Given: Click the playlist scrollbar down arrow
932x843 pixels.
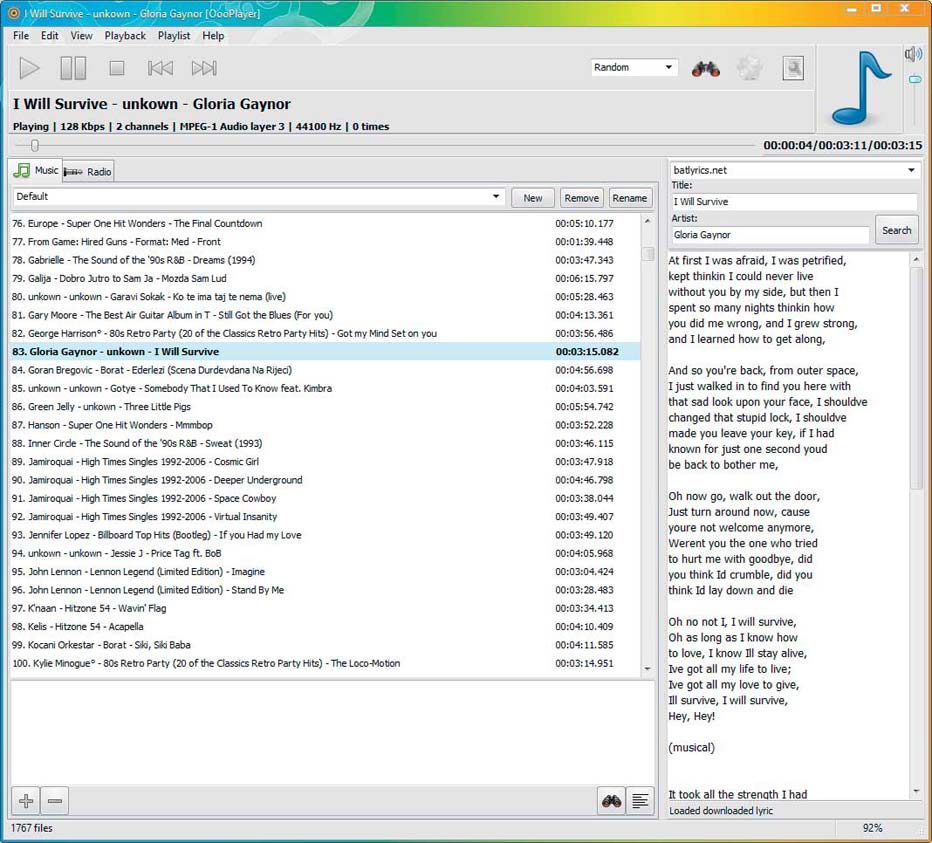Looking at the screenshot, I should [x=647, y=669].
